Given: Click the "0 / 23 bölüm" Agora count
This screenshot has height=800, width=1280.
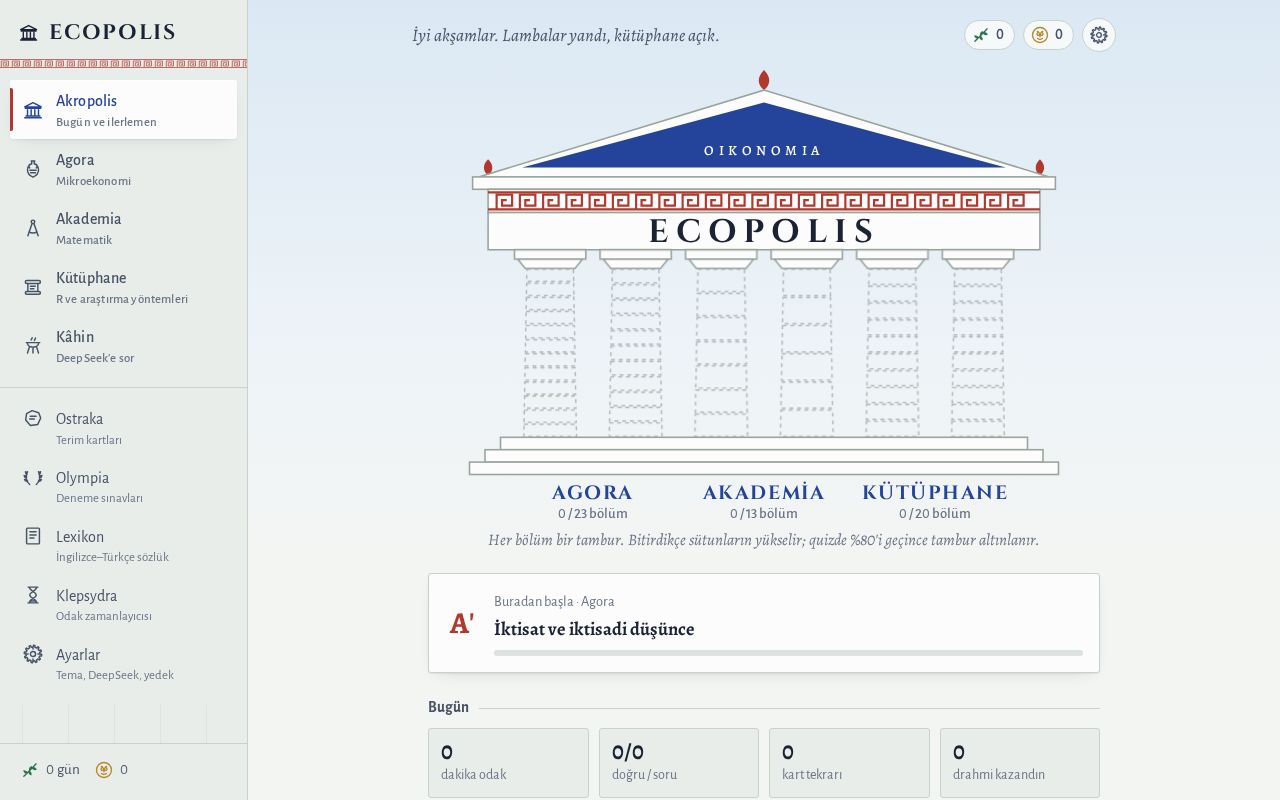Looking at the screenshot, I should [x=593, y=514].
